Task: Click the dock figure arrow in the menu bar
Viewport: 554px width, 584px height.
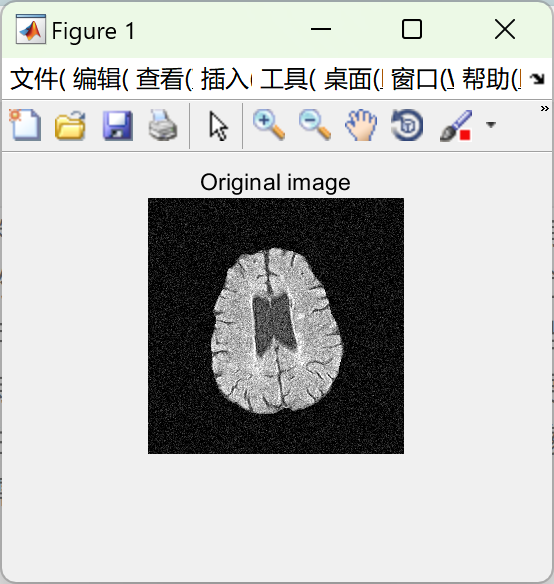Action: [537, 79]
